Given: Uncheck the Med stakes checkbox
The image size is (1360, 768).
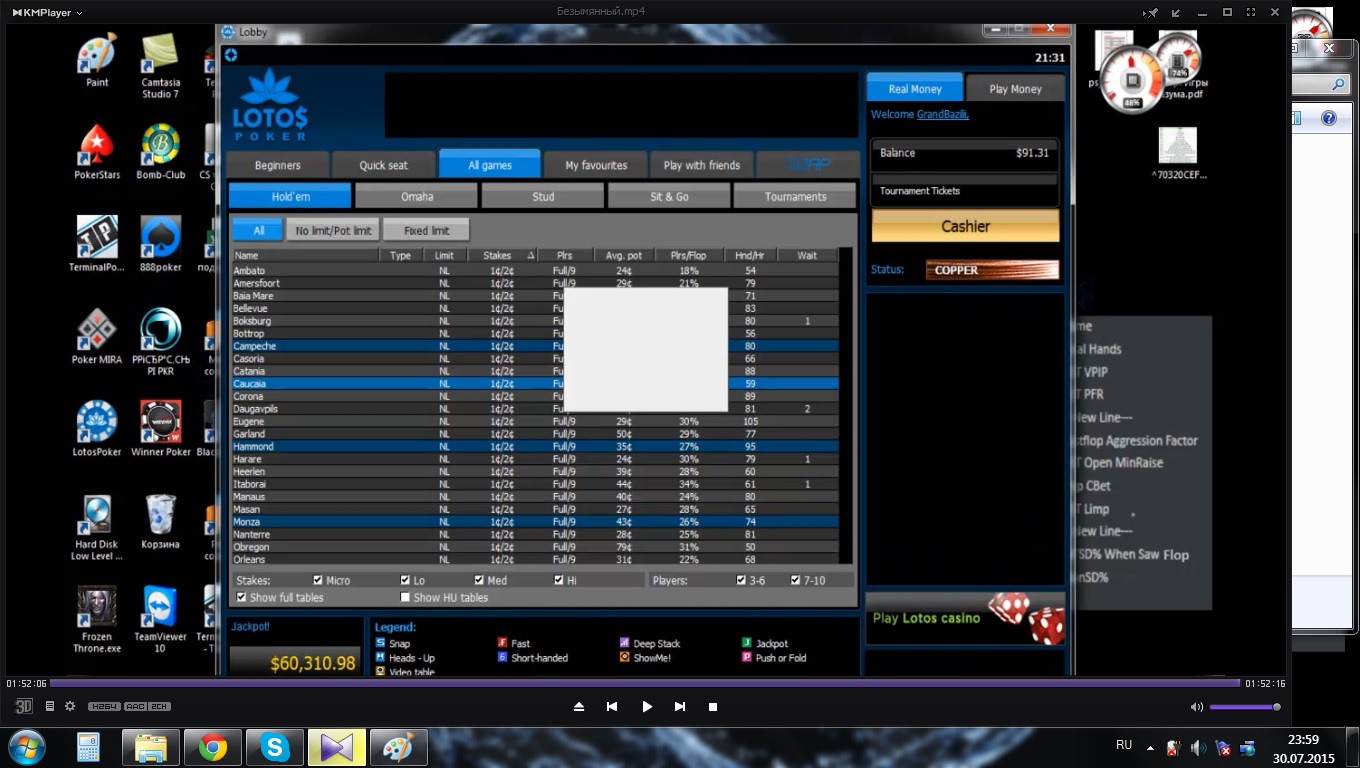Looking at the screenshot, I should coord(479,580).
